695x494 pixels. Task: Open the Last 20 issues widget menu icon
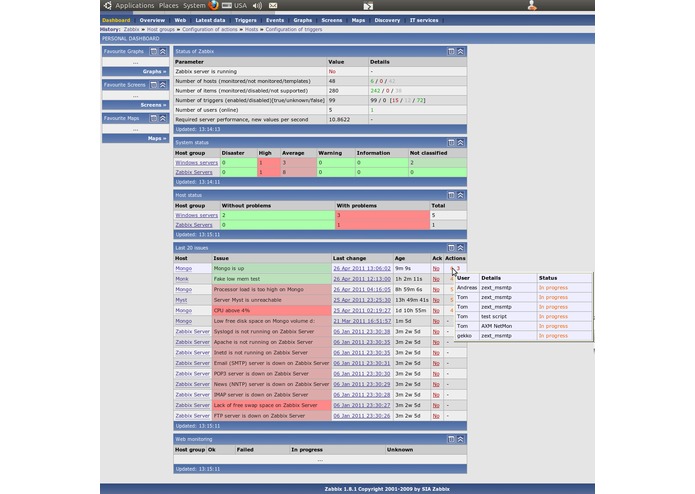click(451, 248)
